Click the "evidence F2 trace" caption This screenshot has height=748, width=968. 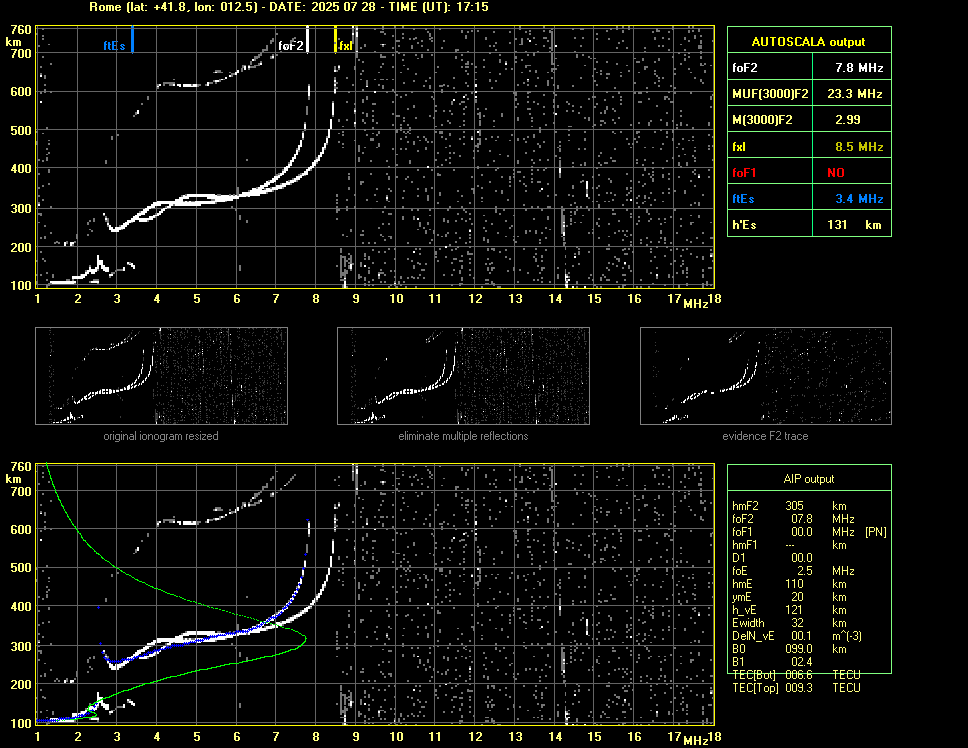click(x=765, y=436)
